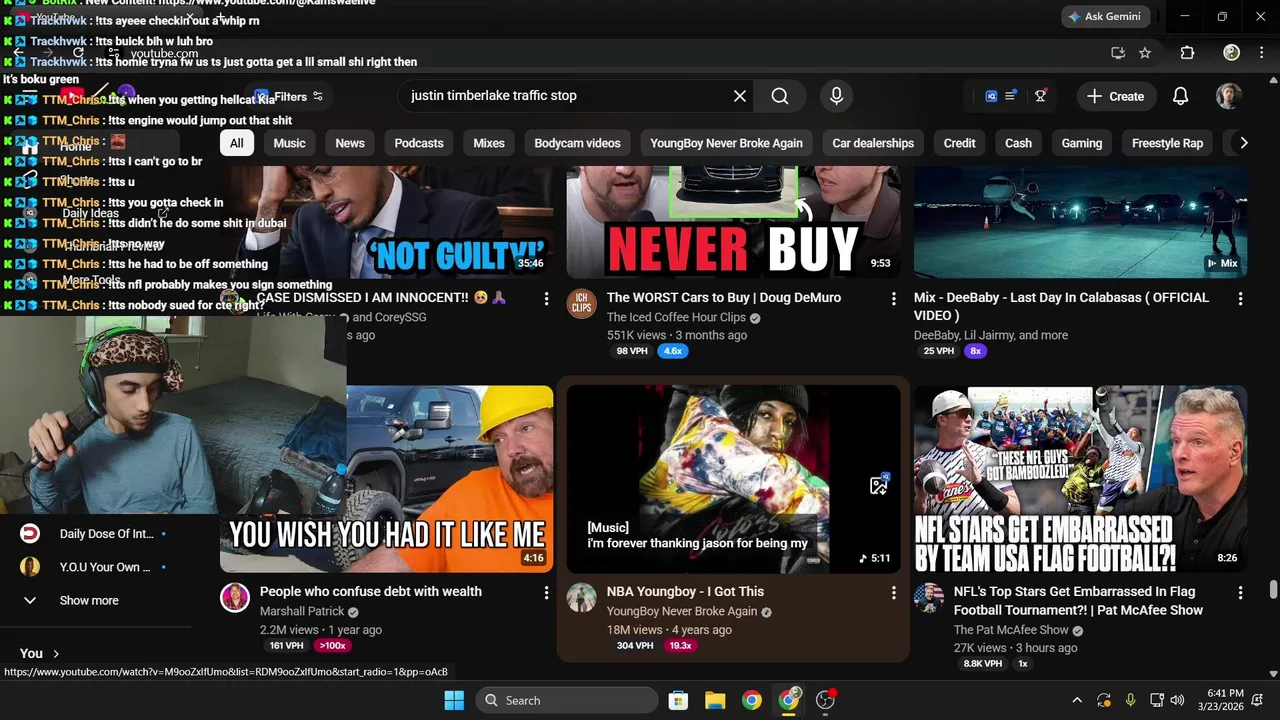The image size is (1280, 720).
Task: Click the Ask Gemini button
Action: point(1106,17)
